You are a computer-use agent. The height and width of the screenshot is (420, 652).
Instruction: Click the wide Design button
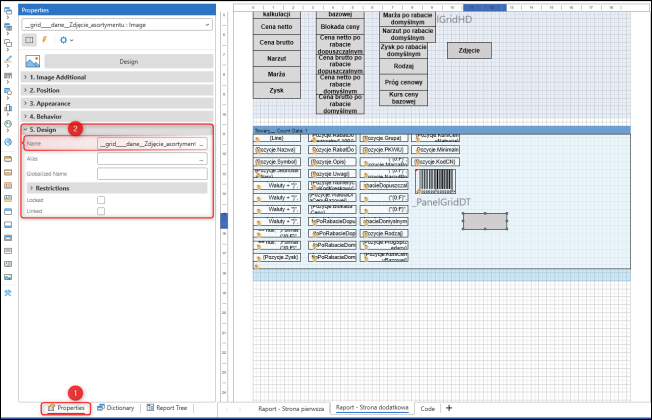coord(127,60)
